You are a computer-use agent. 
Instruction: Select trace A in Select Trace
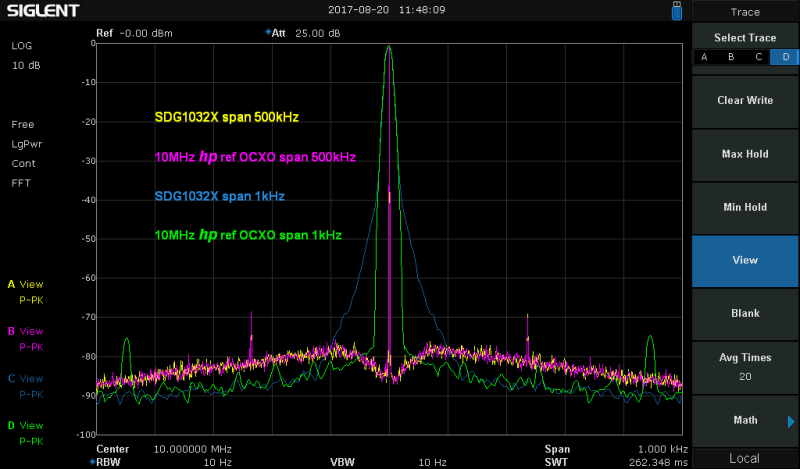[x=704, y=57]
